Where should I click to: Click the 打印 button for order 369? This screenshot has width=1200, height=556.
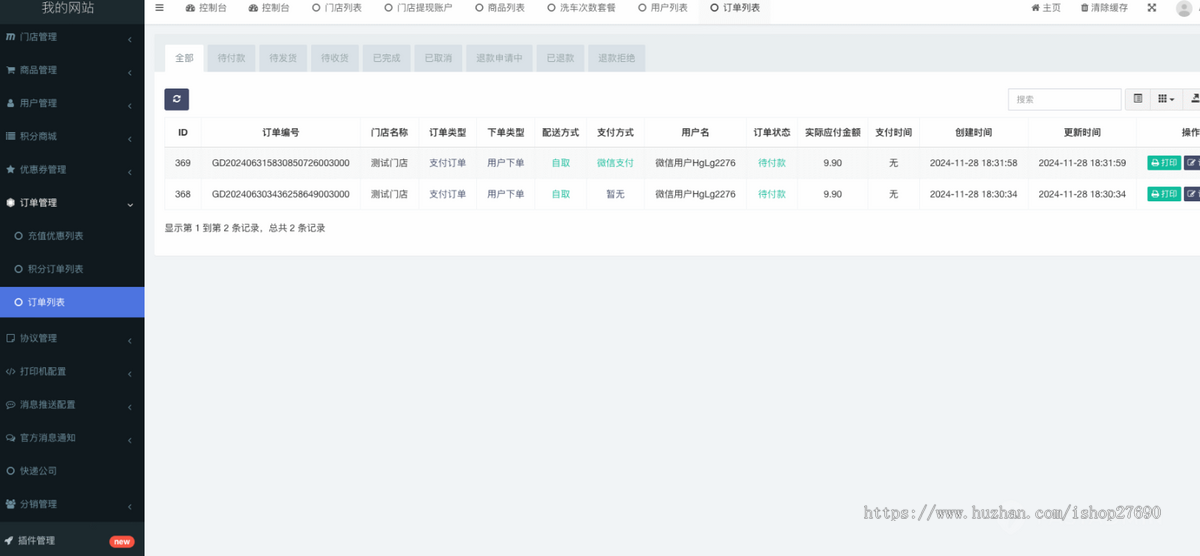coord(1164,163)
